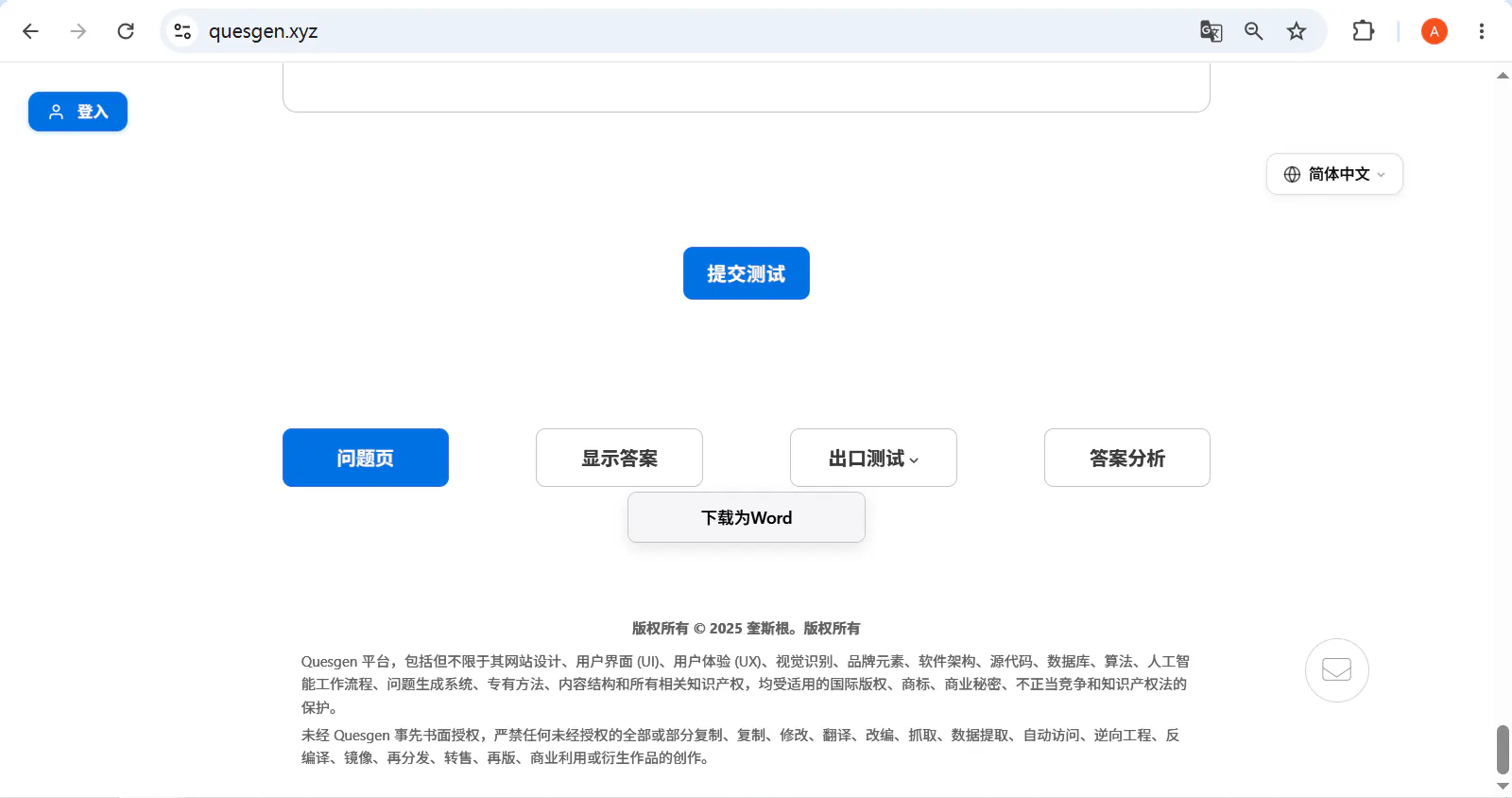
Task: Click the page scrollbar down arrow
Action: pyautogui.click(x=1503, y=786)
